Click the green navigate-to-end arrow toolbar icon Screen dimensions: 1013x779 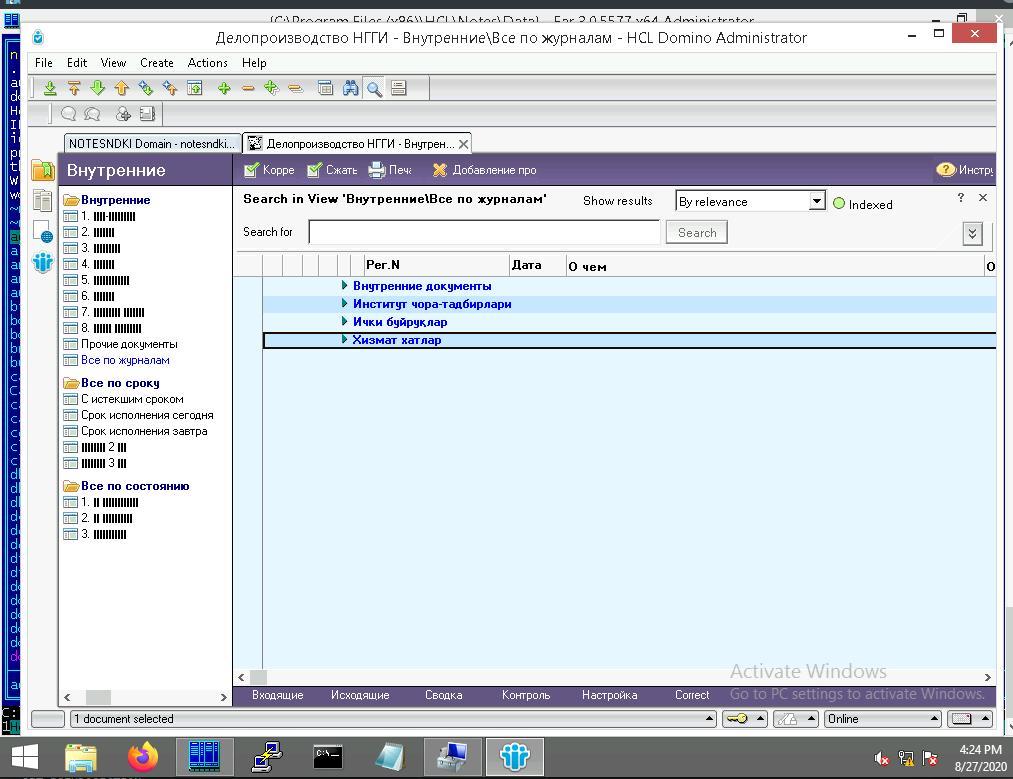point(50,88)
